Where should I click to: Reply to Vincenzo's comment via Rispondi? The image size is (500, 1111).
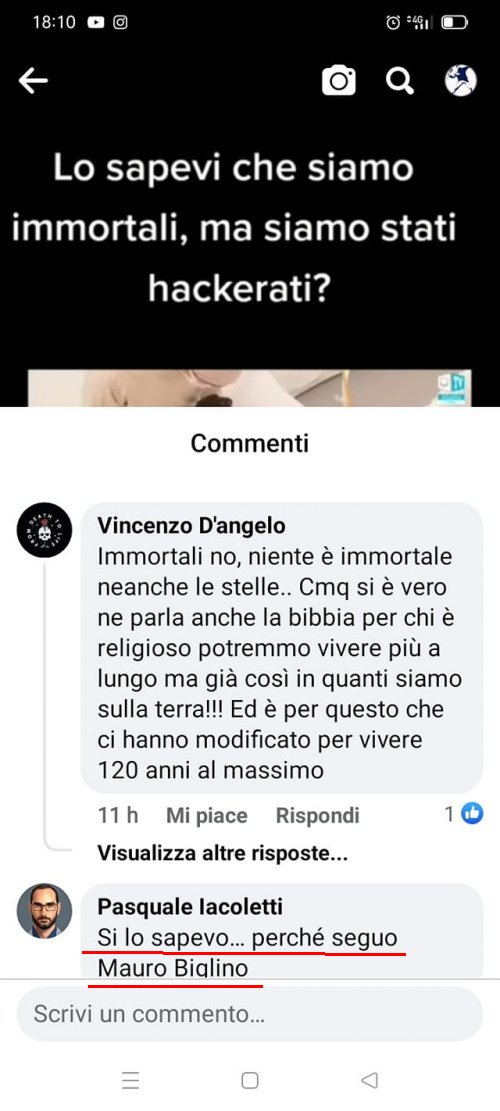click(x=317, y=816)
